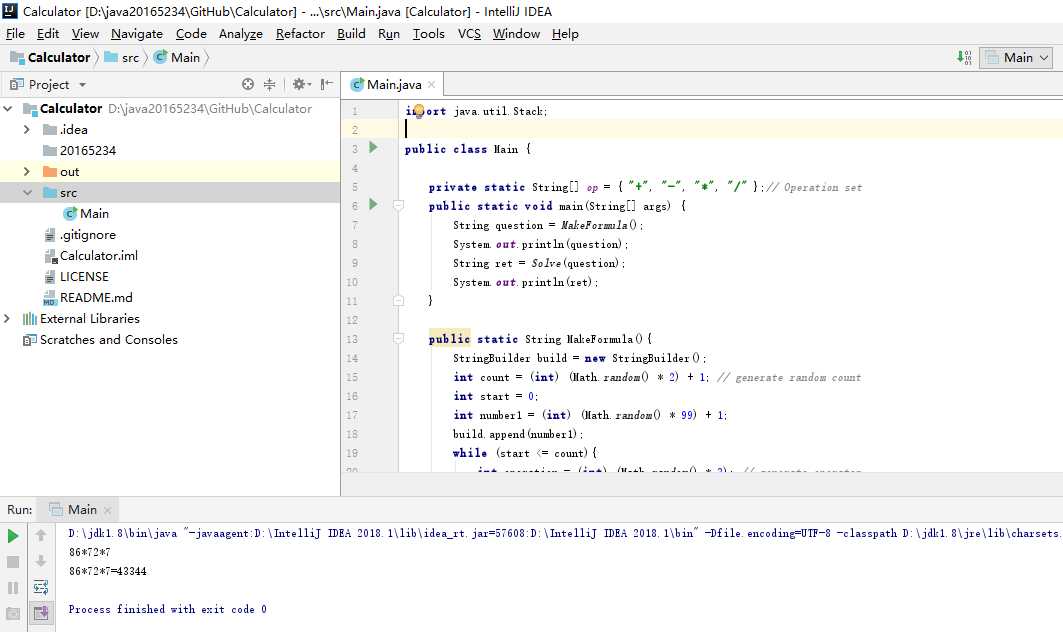The height and width of the screenshot is (632, 1063).
Task: Click the intention lightbulb on import line
Action: pos(418,111)
